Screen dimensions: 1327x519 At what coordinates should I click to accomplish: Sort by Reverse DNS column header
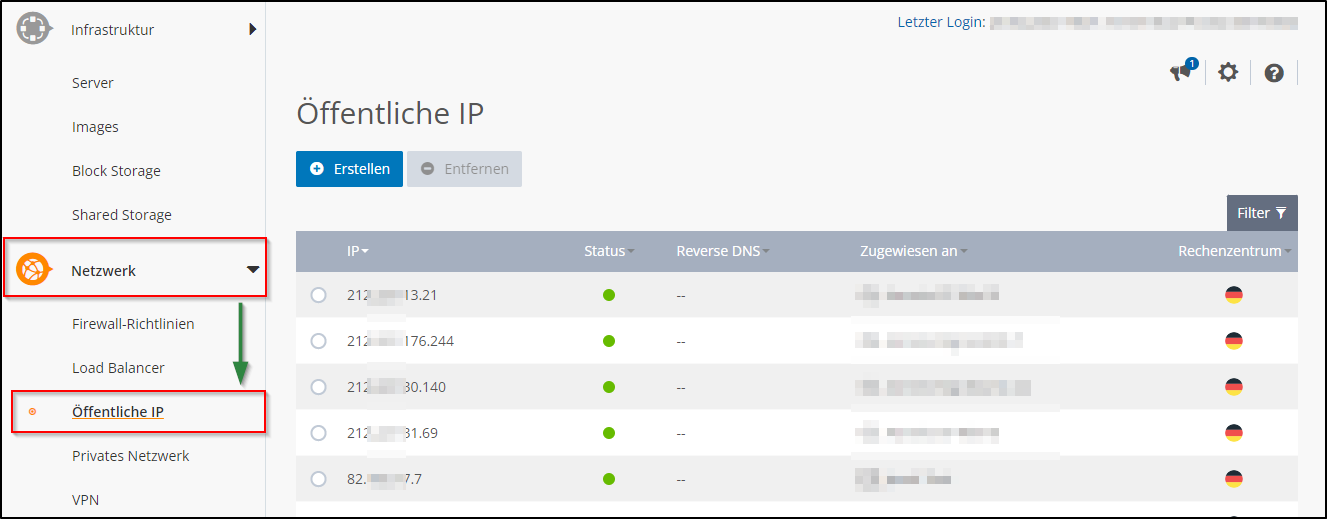pos(722,251)
